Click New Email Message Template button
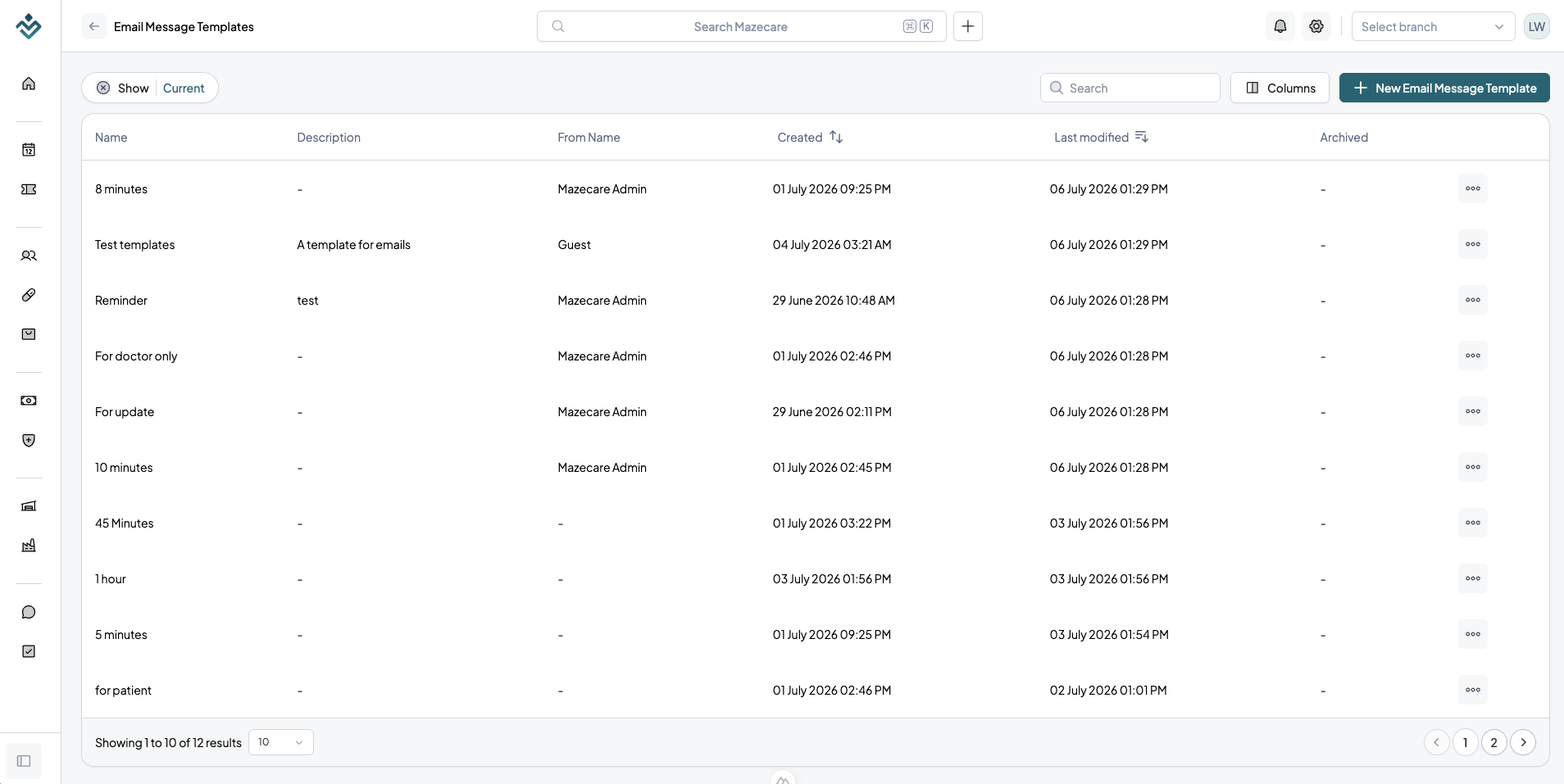 click(x=1444, y=88)
